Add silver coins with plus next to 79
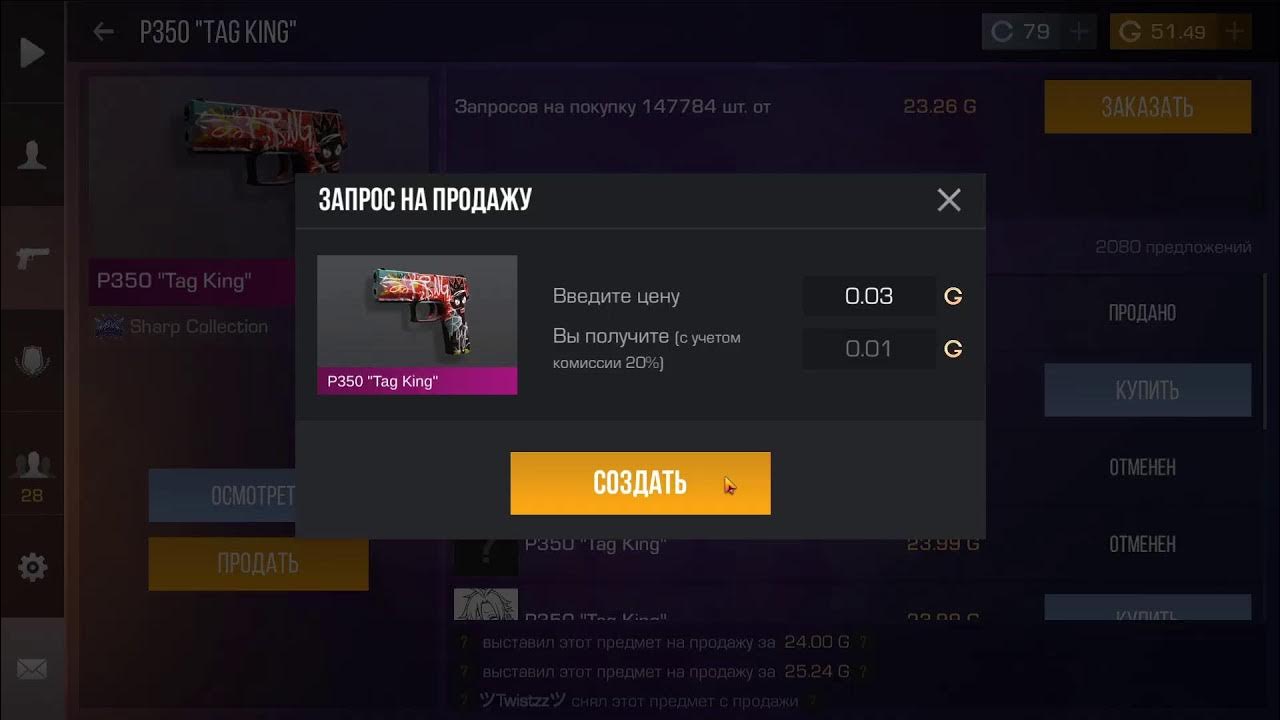This screenshot has width=1280, height=720. [1079, 32]
